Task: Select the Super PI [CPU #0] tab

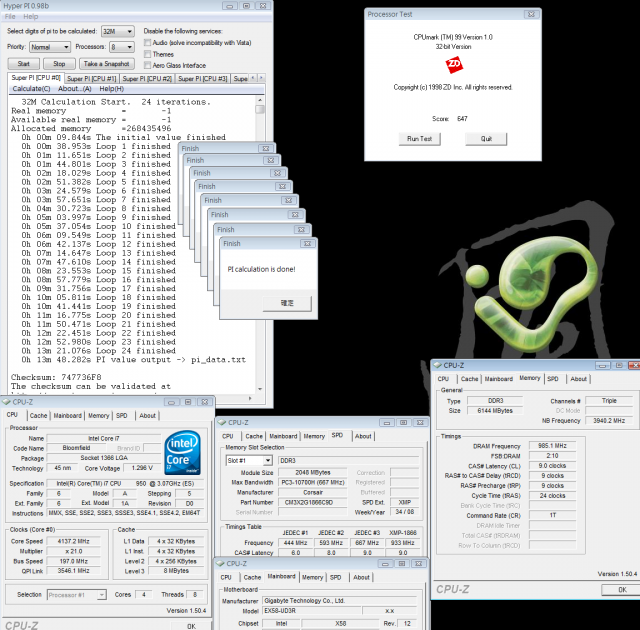Action: pos(36,78)
